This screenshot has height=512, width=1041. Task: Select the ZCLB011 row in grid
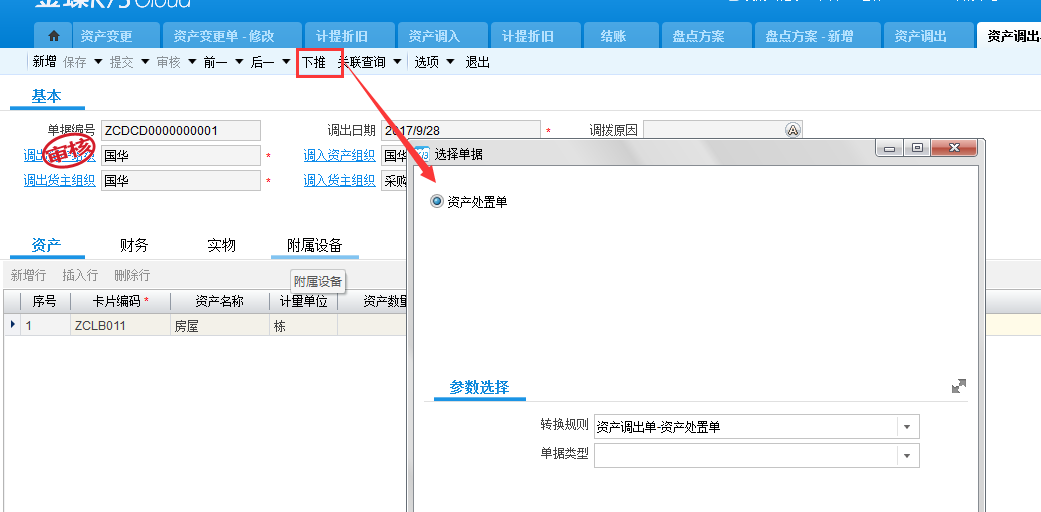(99, 325)
